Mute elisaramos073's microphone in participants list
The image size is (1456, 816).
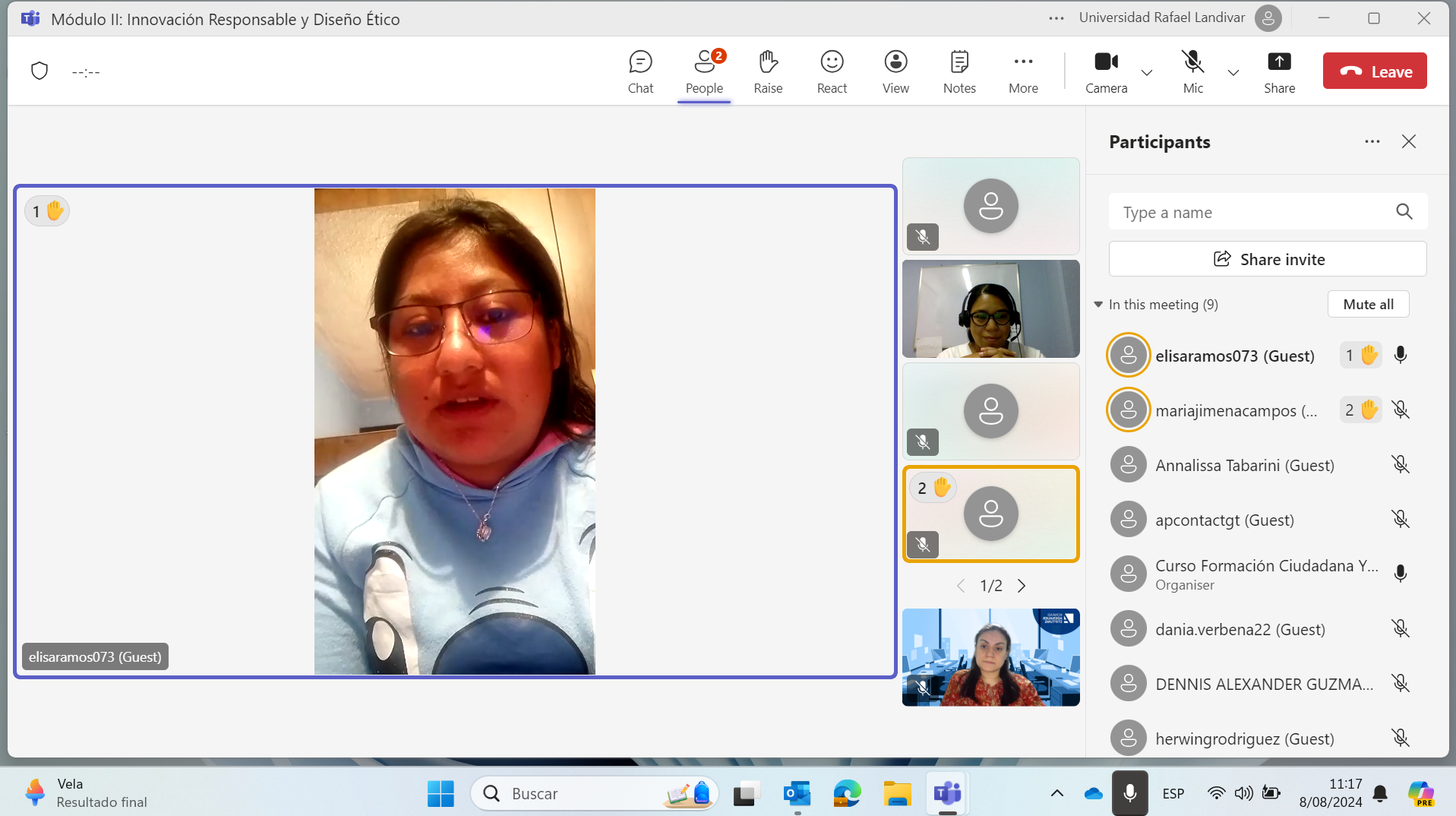pyautogui.click(x=1401, y=356)
